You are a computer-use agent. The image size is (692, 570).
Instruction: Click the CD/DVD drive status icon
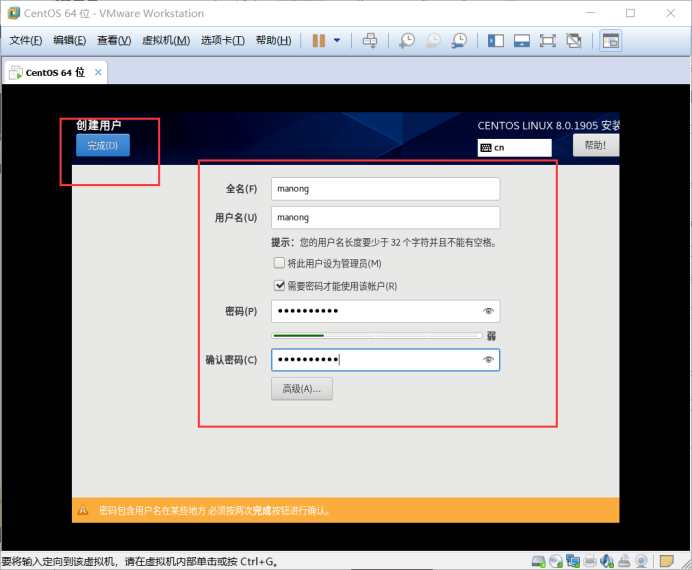coord(556,561)
